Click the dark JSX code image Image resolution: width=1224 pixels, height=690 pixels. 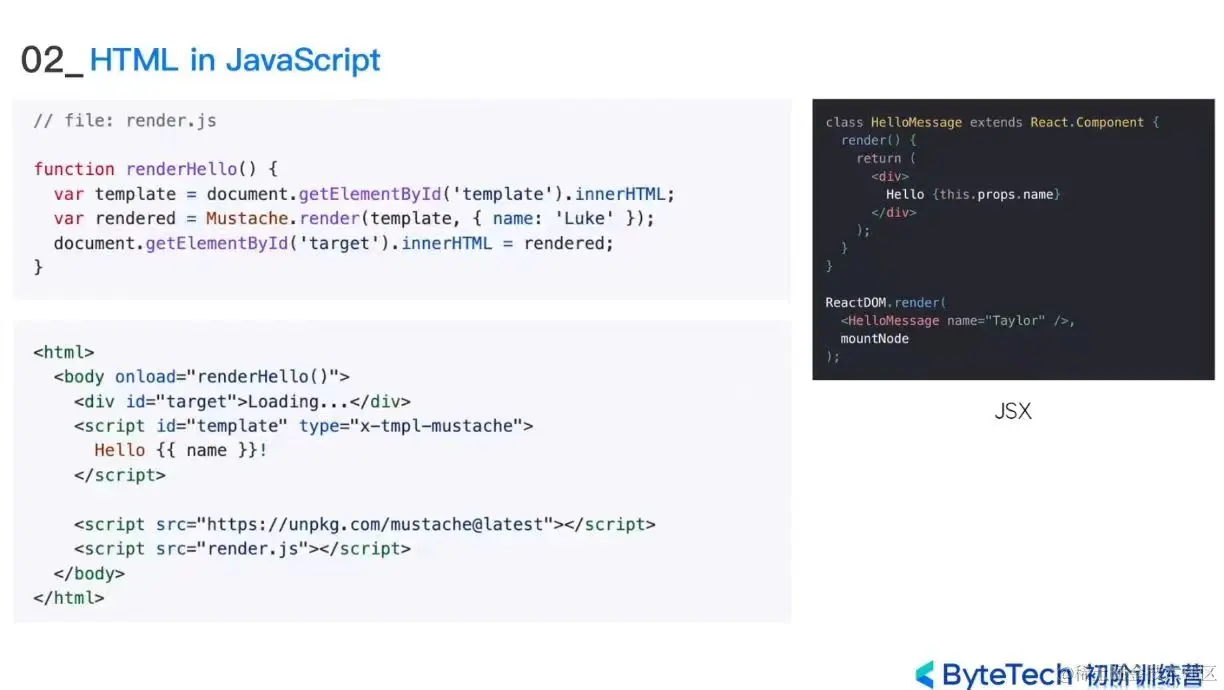click(1013, 239)
